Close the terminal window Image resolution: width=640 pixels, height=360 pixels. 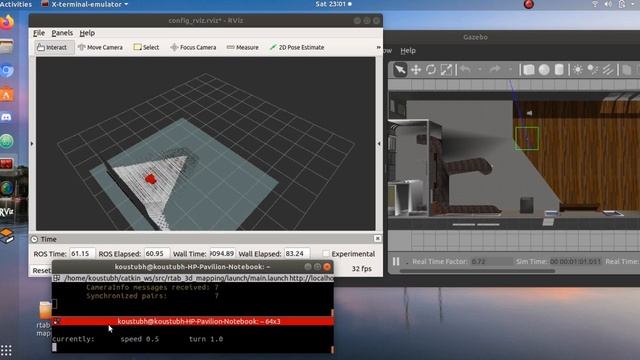click(327, 267)
